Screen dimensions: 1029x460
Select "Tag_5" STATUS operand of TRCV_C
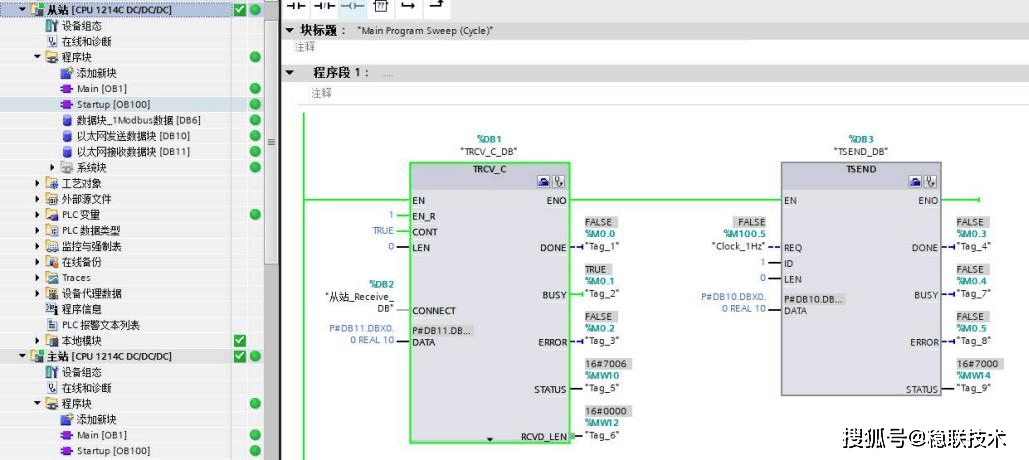602,388
